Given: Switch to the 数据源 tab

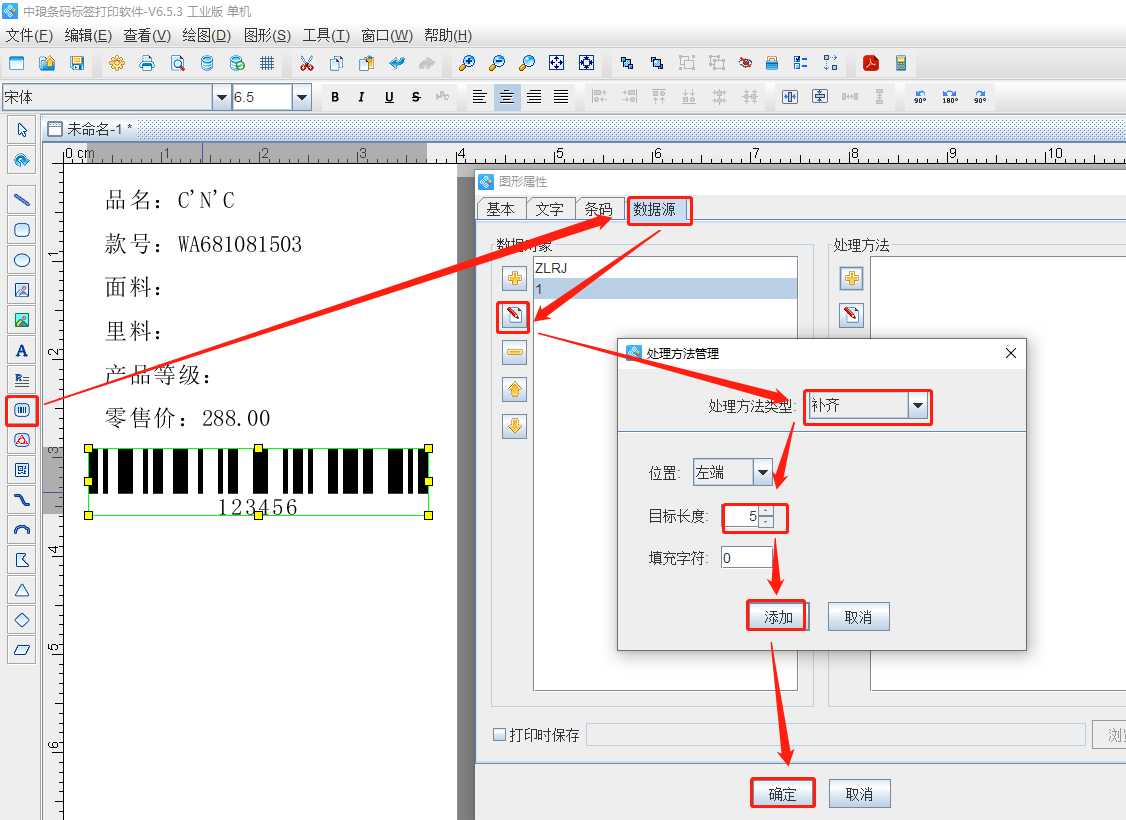Looking at the screenshot, I should tap(659, 209).
